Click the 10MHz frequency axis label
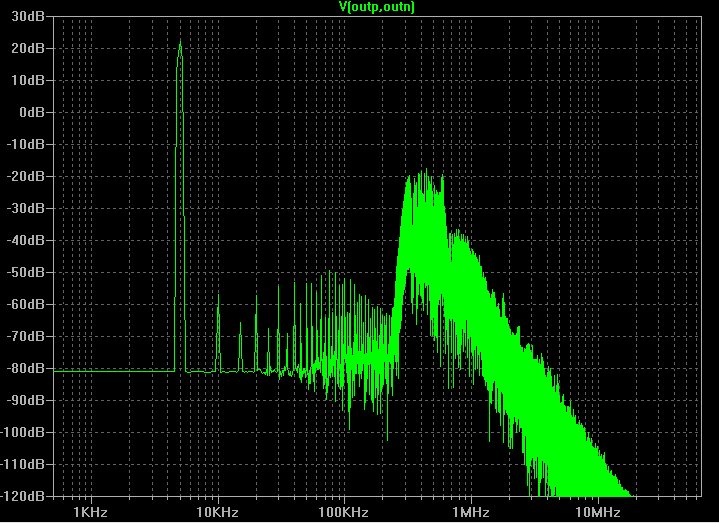The height and width of the screenshot is (524, 719). click(x=597, y=513)
